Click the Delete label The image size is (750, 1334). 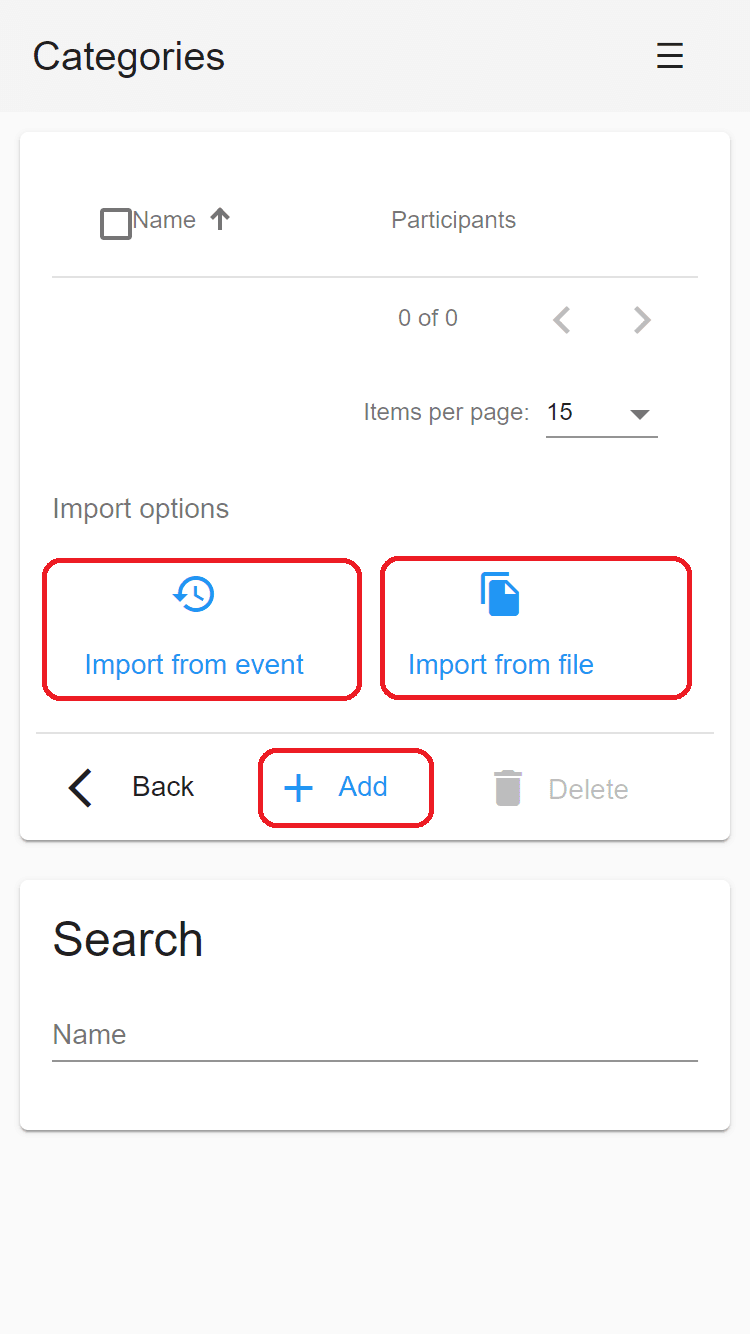(x=588, y=789)
